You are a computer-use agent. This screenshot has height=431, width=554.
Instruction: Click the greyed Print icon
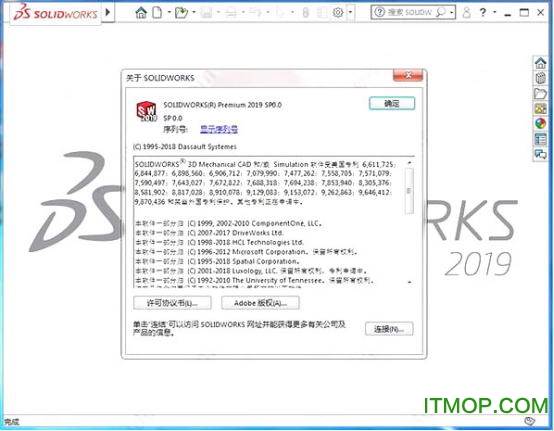(231, 13)
